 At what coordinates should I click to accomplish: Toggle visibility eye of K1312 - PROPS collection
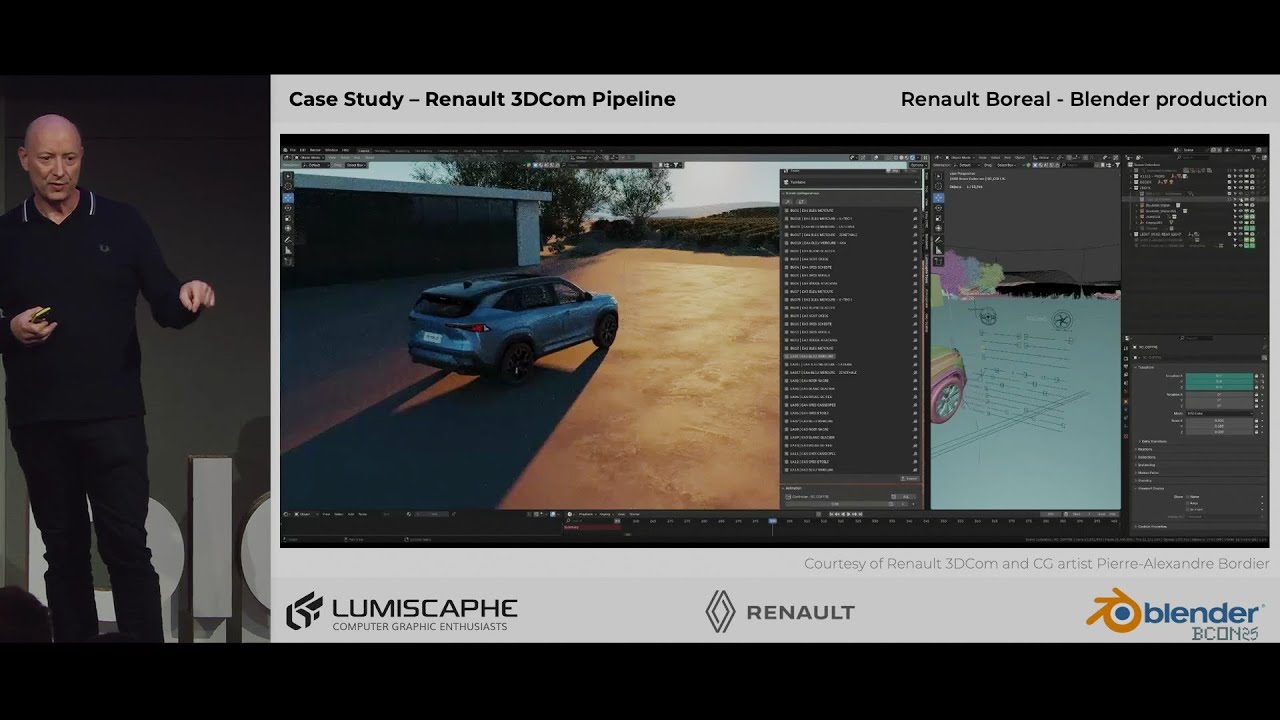point(1241,176)
